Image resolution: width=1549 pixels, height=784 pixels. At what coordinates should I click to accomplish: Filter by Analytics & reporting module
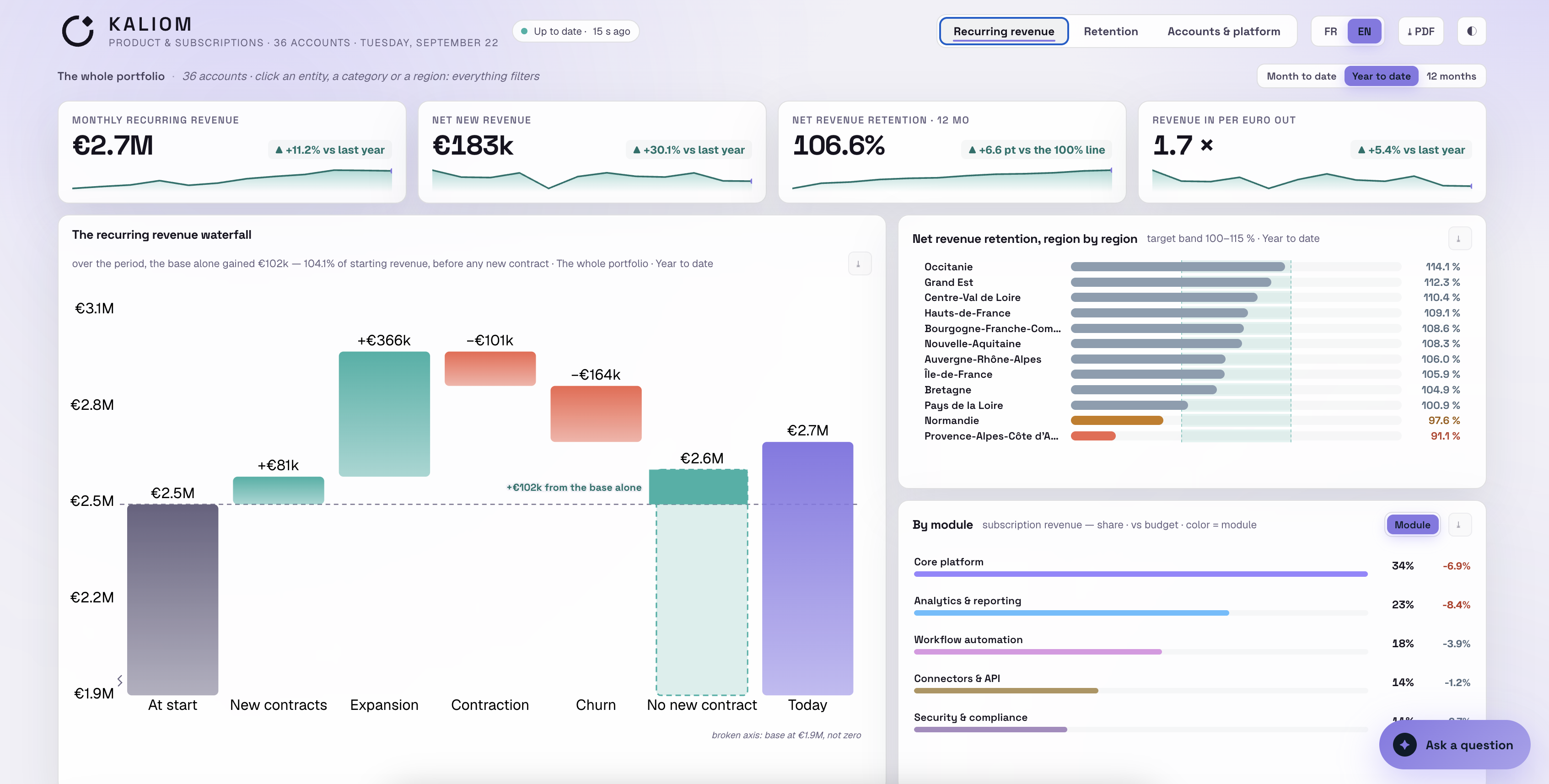pos(1191,605)
